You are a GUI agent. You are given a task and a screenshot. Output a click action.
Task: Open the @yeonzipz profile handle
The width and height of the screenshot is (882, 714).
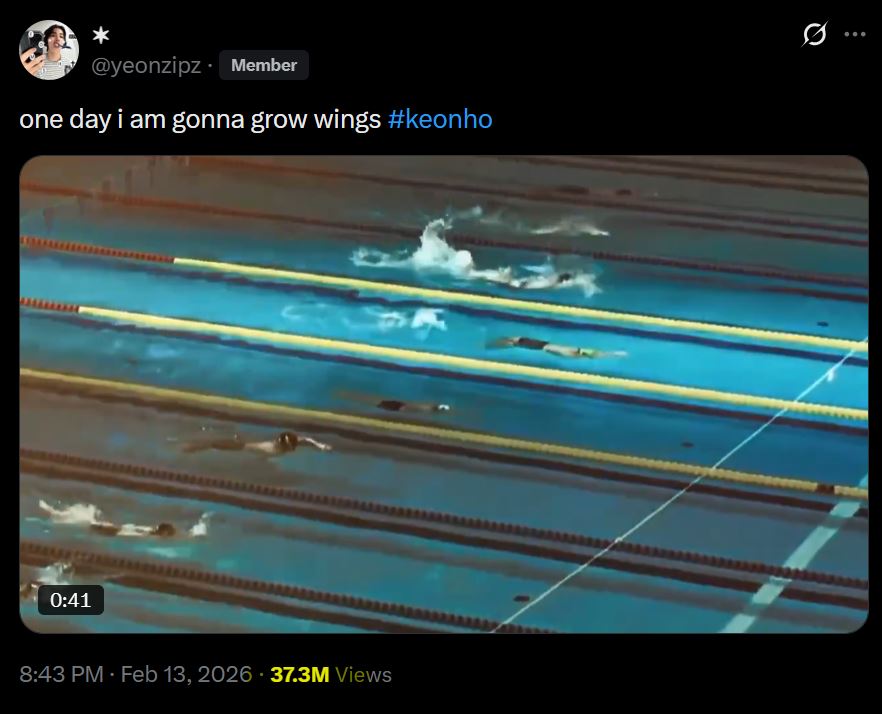146,65
